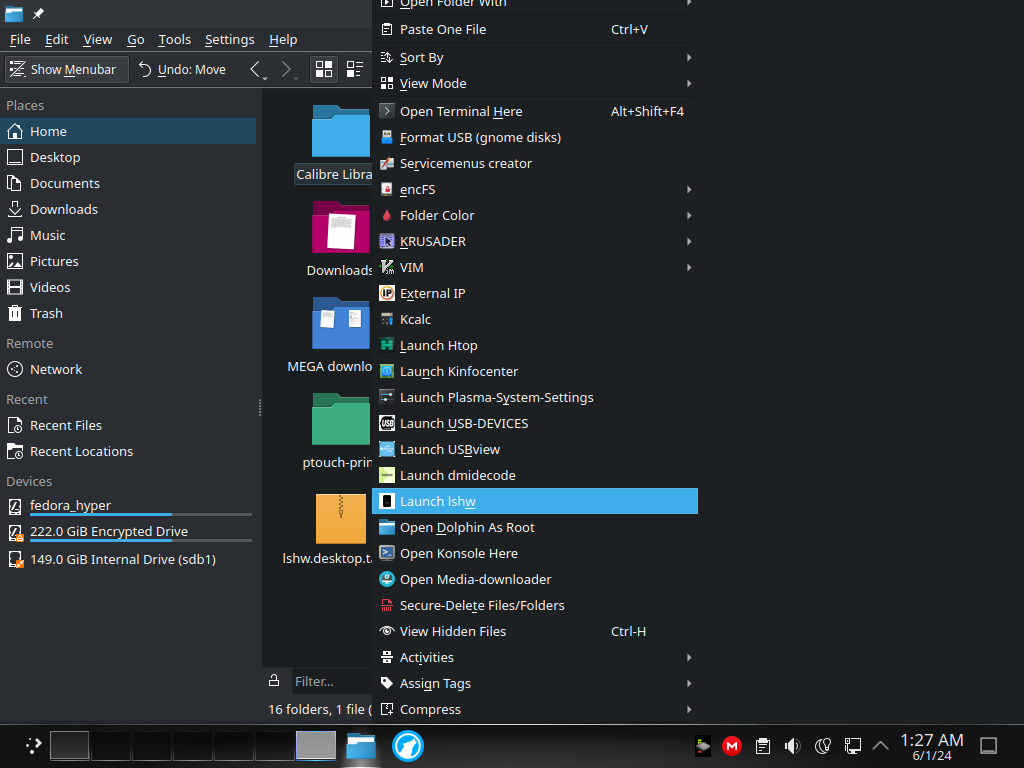Launch the blue browser icon in taskbar
1024x768 pixels.
(408, 746)
